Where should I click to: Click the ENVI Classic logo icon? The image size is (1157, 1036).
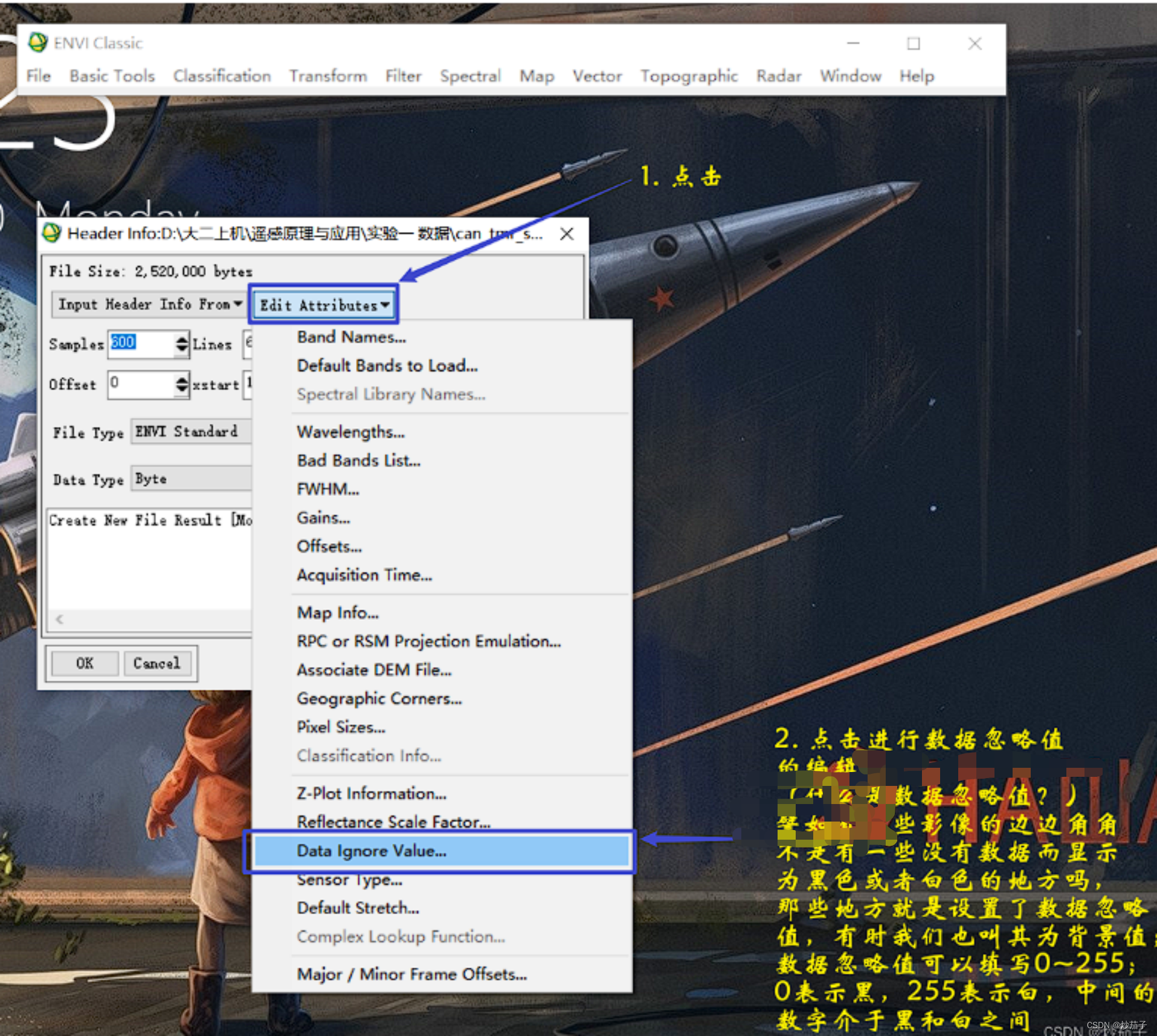pos(38,42)
